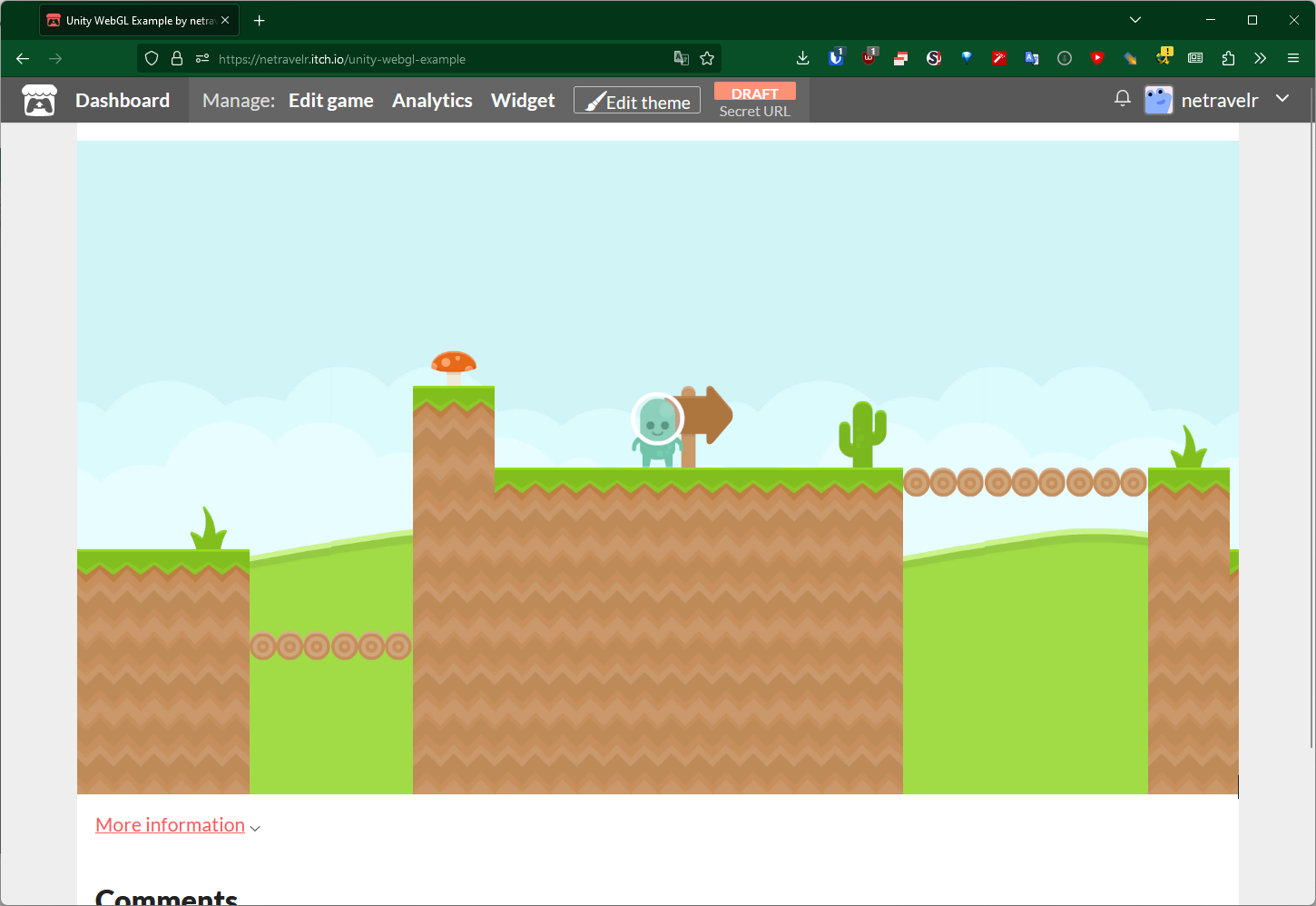
Task: Click the teal alien character in the game
Action: click(657, 429)
